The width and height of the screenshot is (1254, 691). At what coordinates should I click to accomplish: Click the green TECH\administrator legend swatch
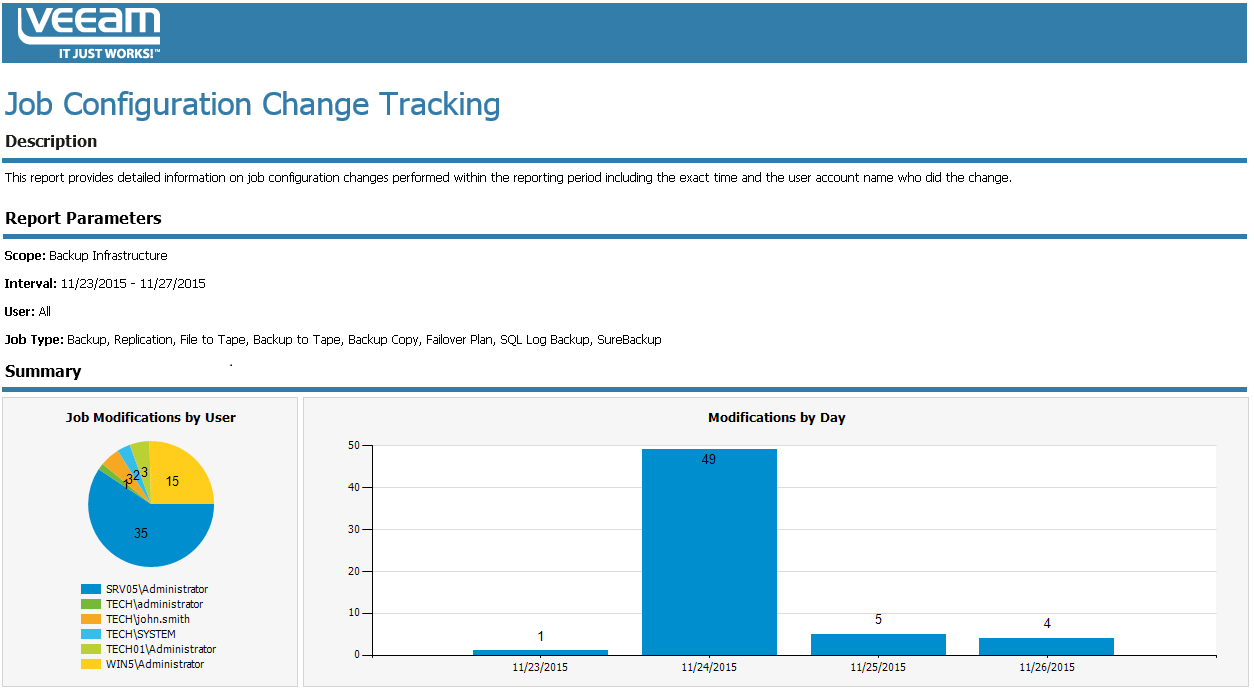[91, 604]
